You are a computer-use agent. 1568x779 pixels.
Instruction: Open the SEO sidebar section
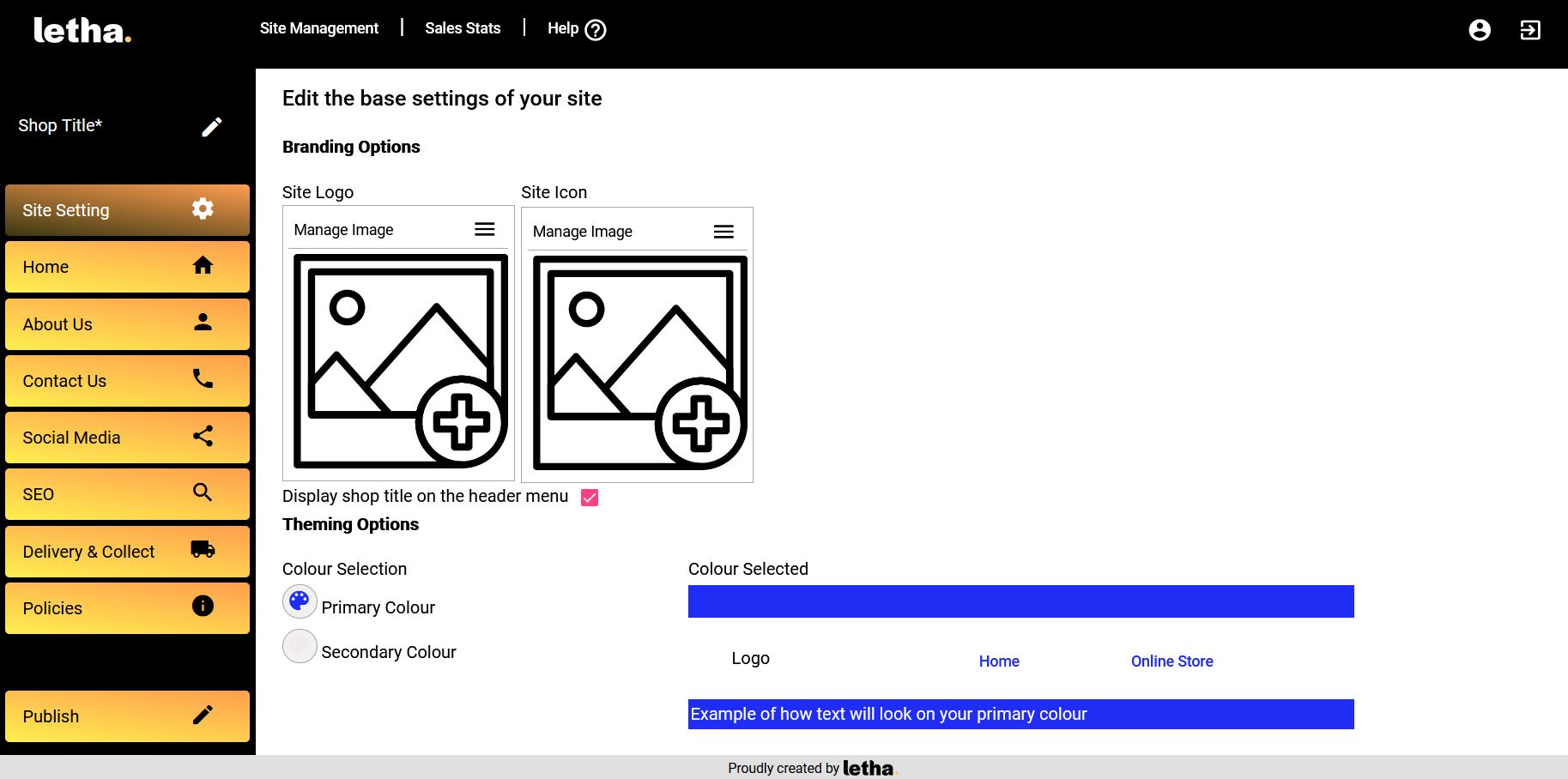pyautogui.click(x=127, y=494)
